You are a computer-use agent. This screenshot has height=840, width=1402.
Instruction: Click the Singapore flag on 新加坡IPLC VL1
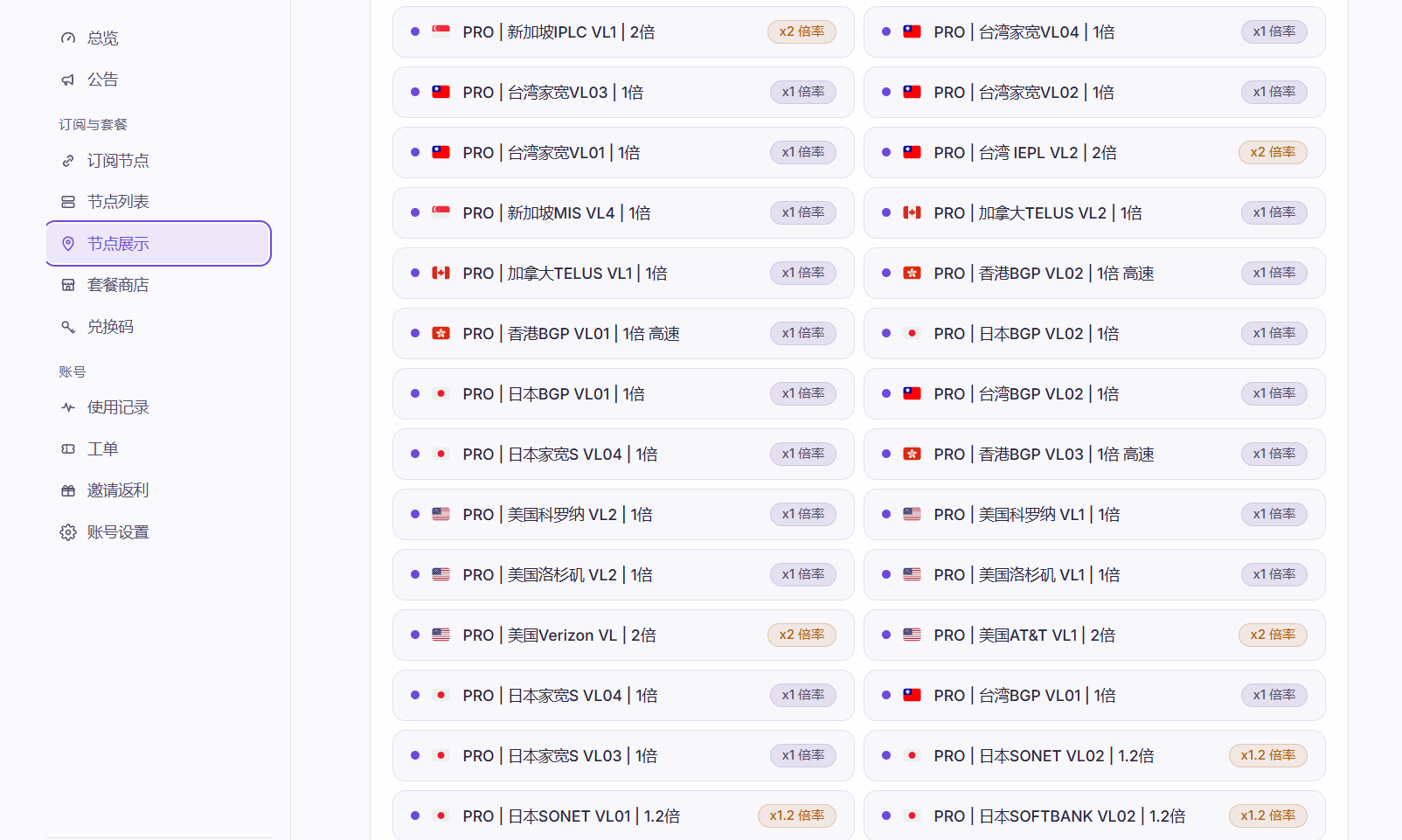pyautogui.click(x=441, y=31)
